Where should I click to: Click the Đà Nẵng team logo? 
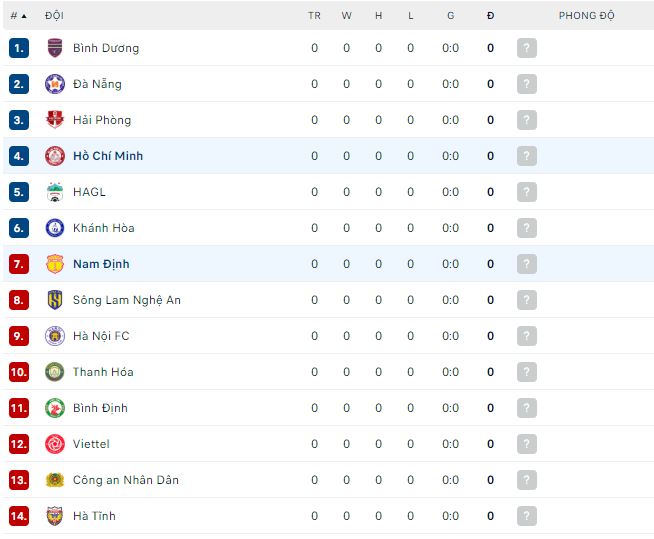(x=55, y=84)
